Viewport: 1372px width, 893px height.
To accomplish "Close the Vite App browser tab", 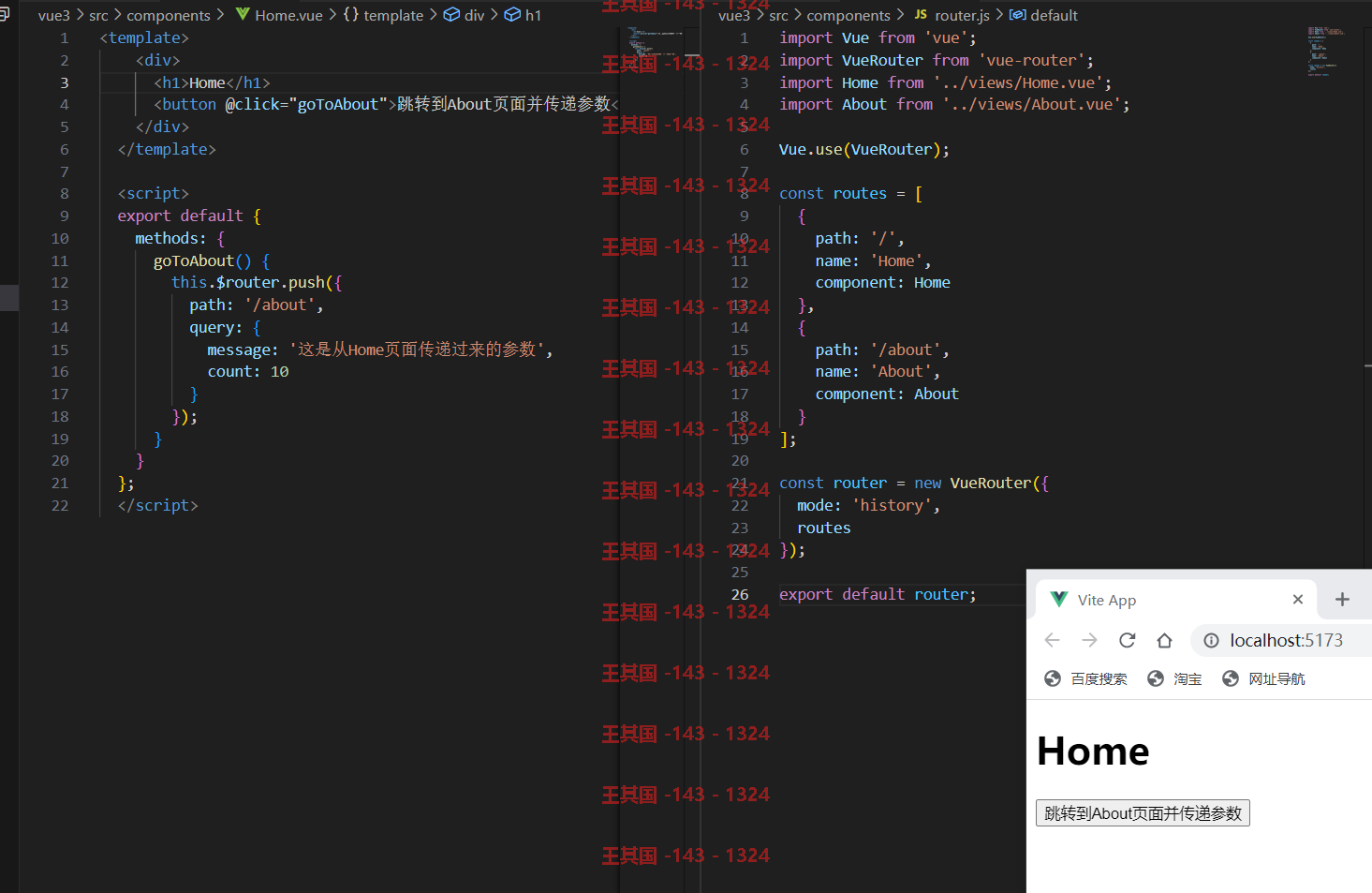I will coord(1297,600).
